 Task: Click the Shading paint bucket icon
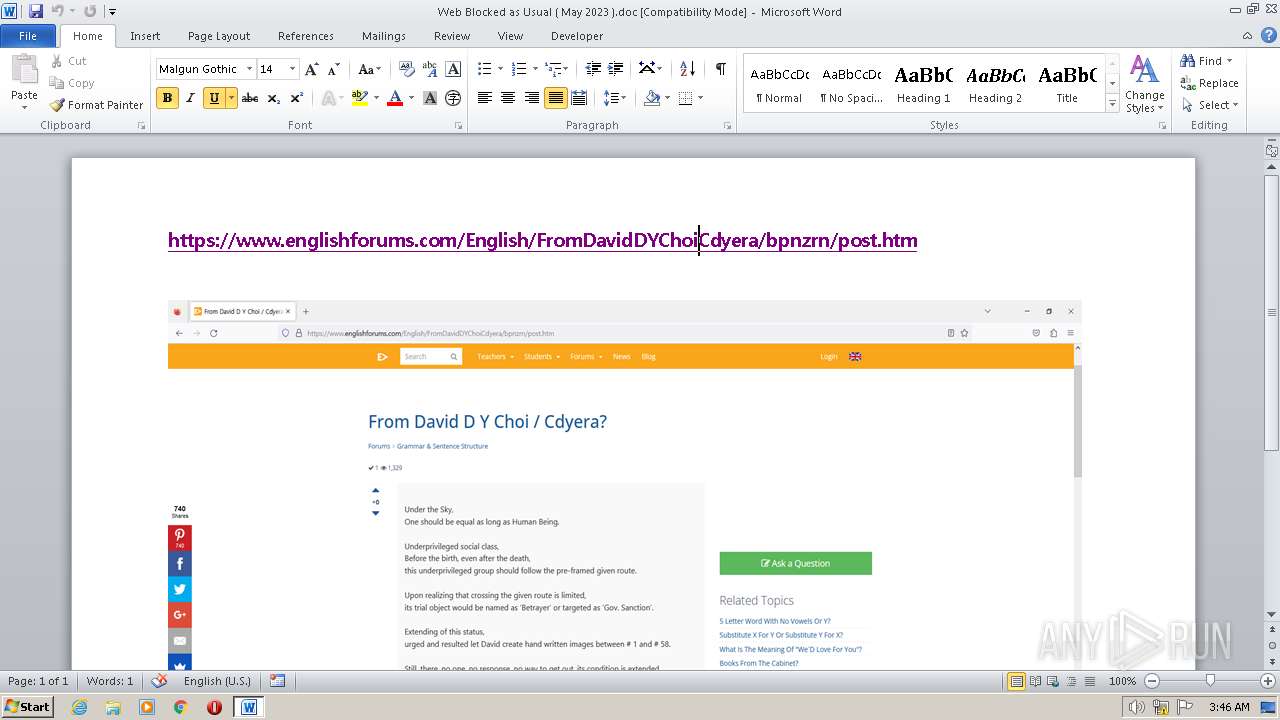[x=652, y=98]
